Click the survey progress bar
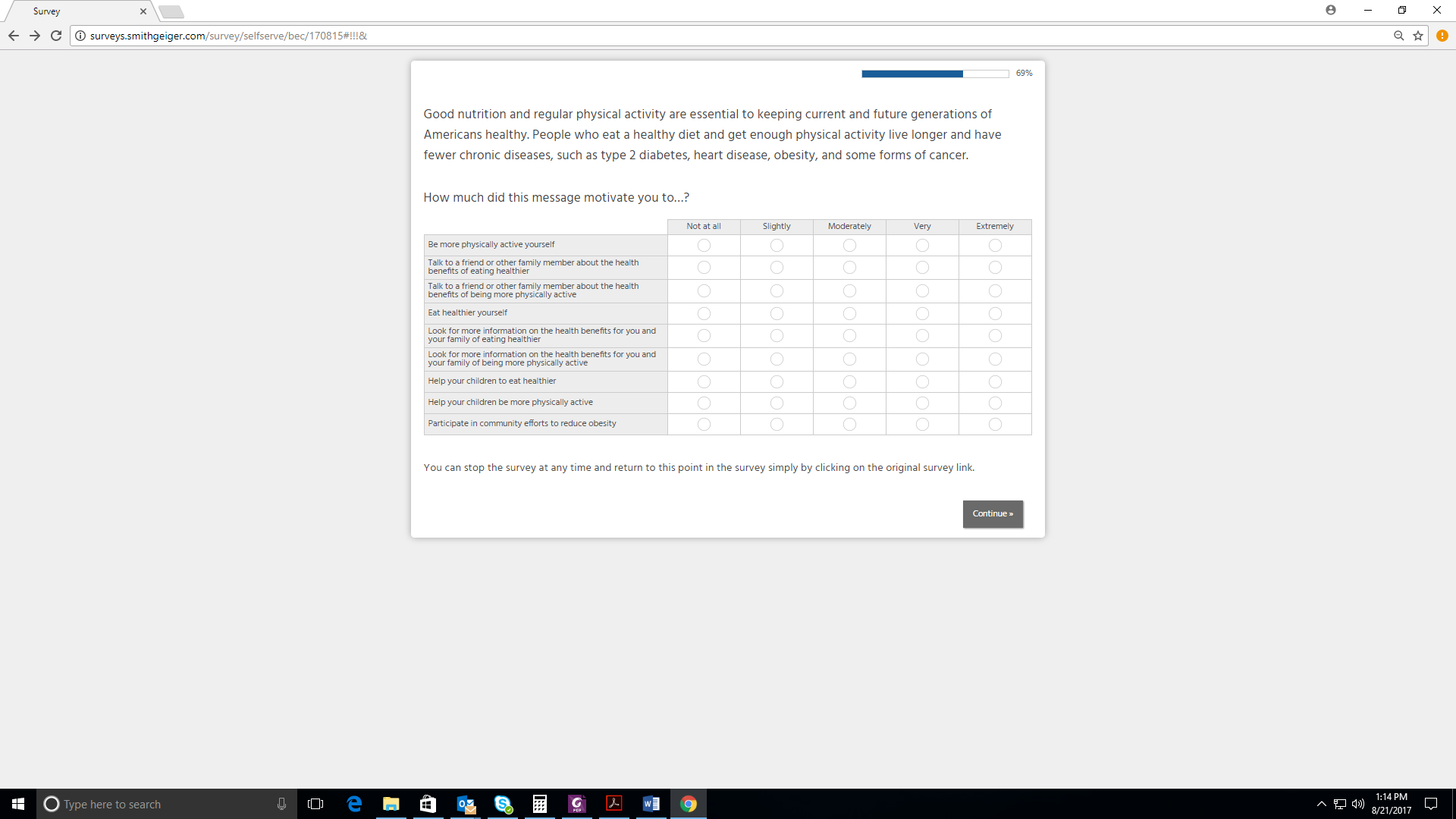Screen dimensions: 1456x819 (x=934, y=74)
